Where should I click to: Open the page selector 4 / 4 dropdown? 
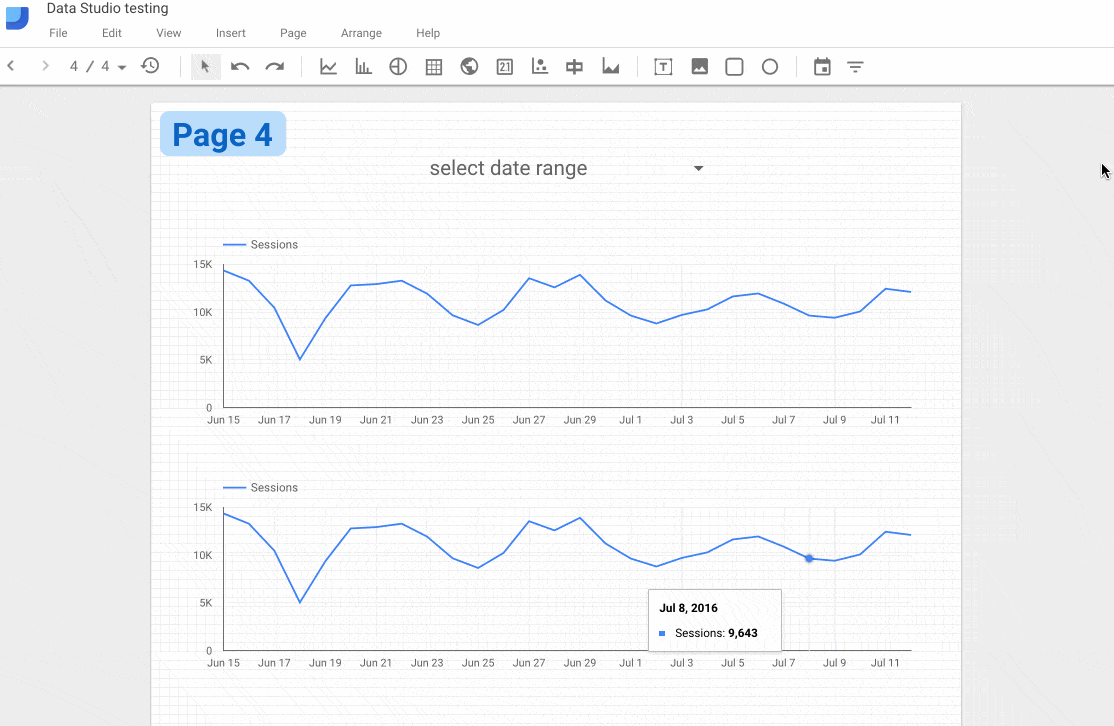click(98, 67)
